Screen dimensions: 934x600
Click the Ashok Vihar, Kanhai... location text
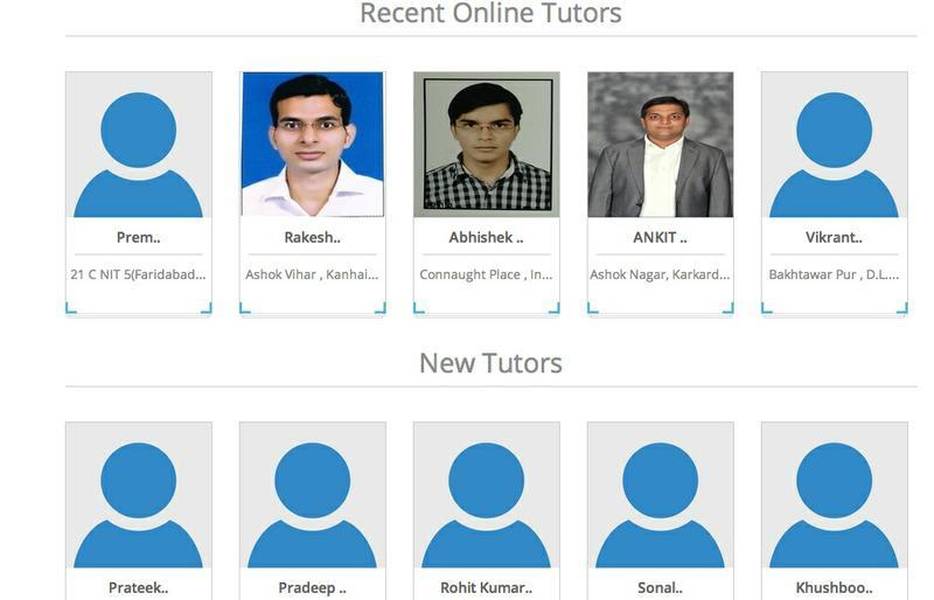click(x=312, y=275)
